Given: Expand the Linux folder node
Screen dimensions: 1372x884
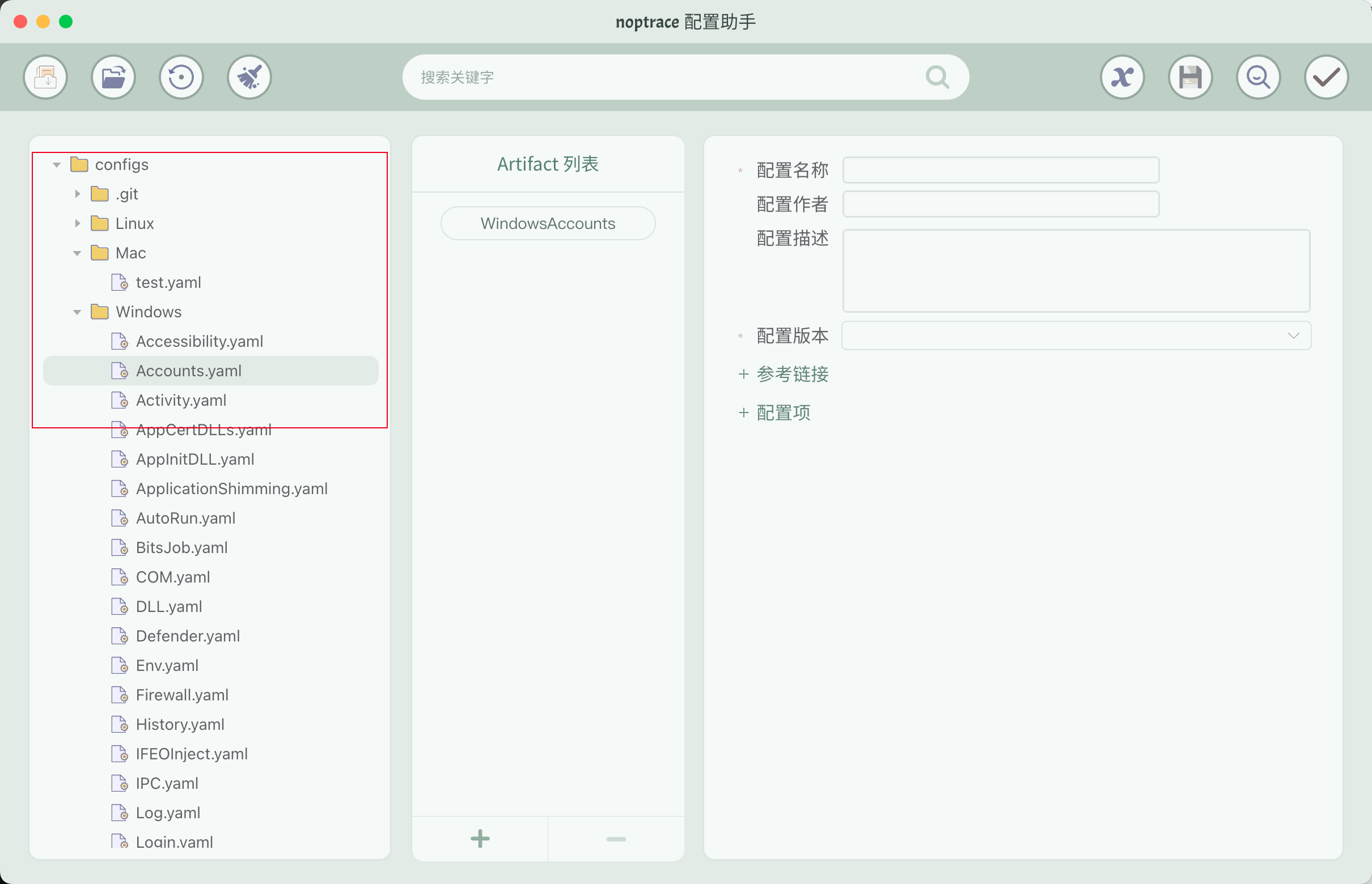Looking at the screenshot, I should (78, 223).
